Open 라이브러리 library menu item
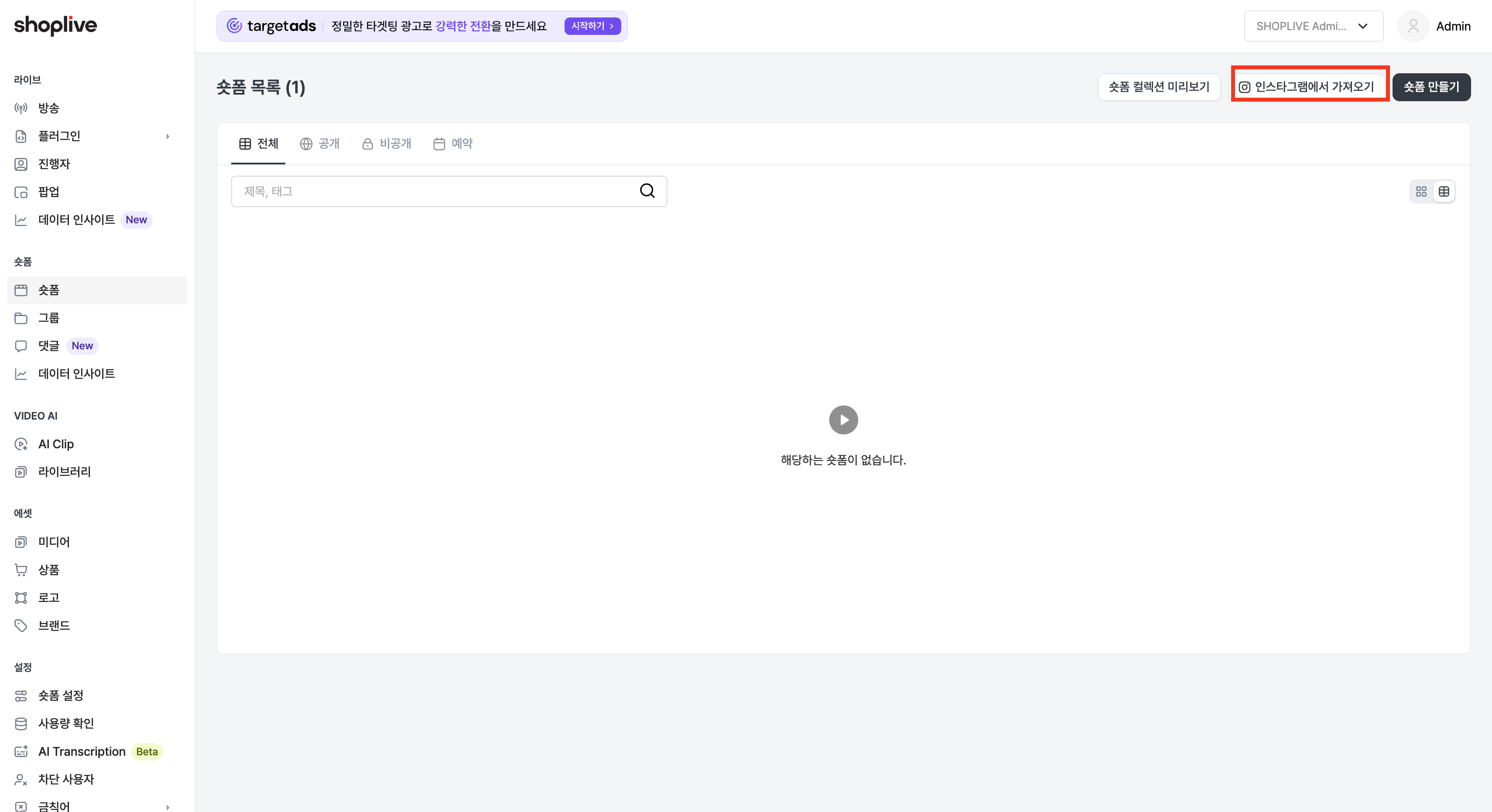 point(97,472)
